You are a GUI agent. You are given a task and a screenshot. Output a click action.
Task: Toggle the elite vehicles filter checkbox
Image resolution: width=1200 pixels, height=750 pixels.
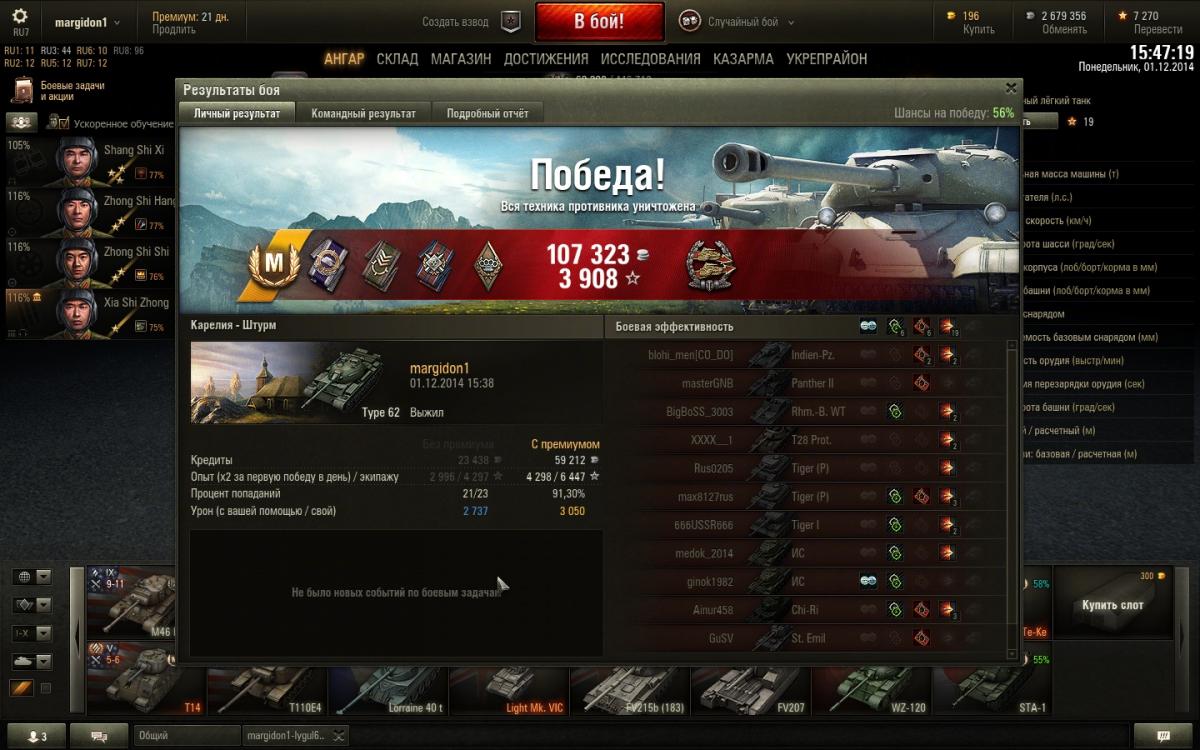pos(45,688)
